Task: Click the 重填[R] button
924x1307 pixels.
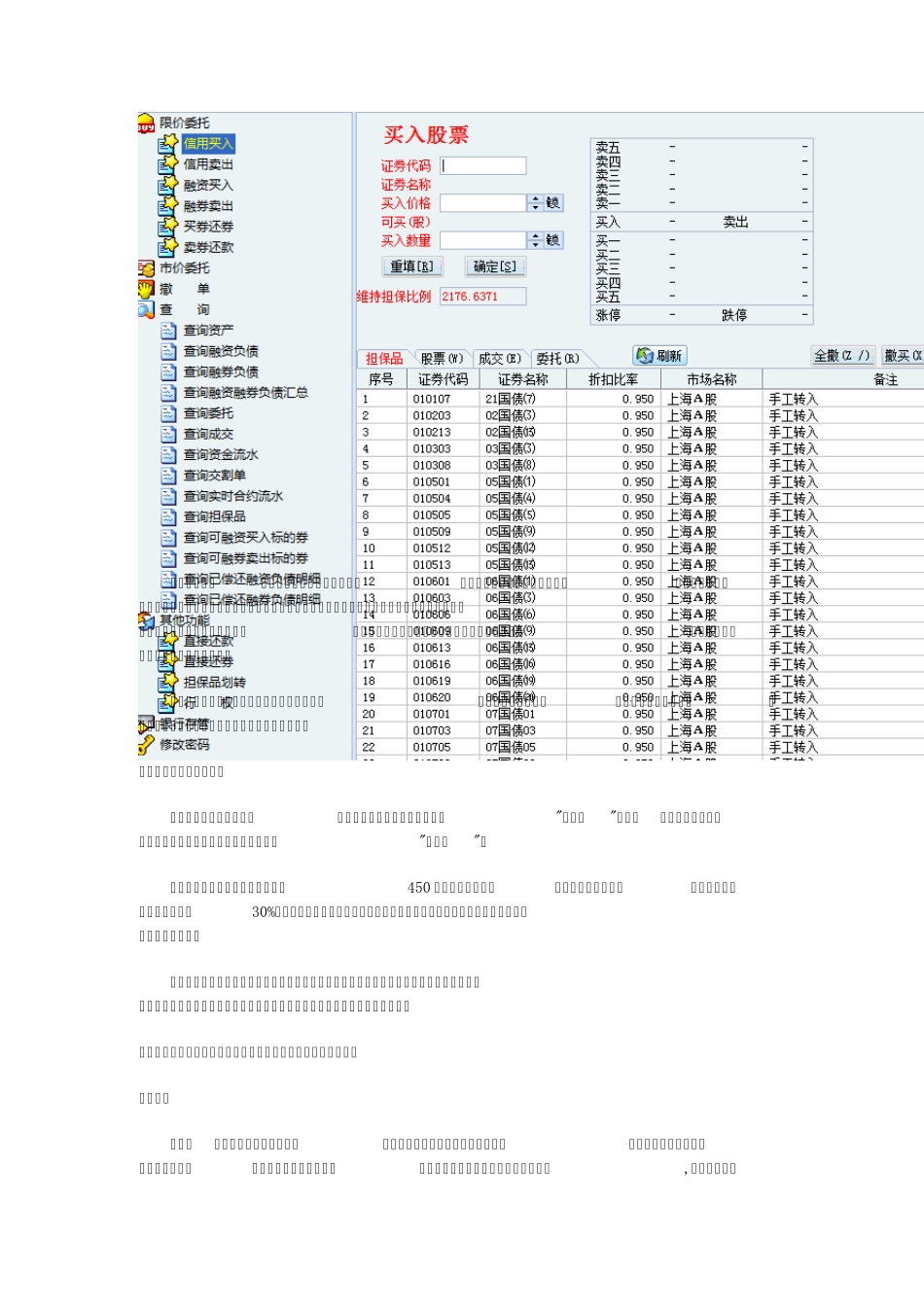Action: [412, 266]
